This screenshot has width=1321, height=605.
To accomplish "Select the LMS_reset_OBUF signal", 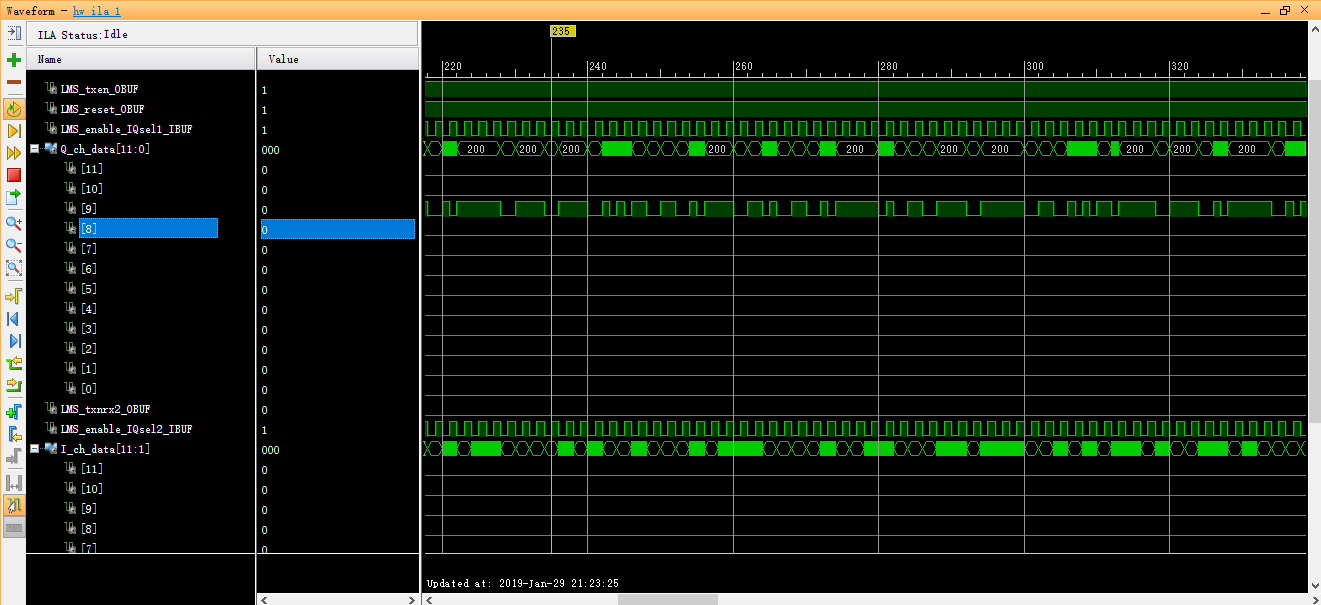I will coord(102,109).
